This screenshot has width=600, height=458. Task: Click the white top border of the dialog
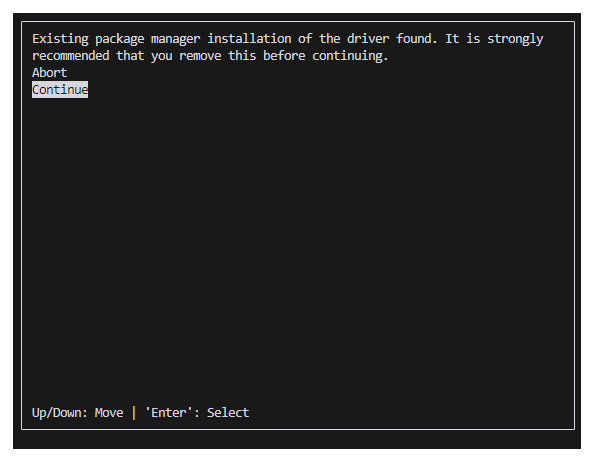[298, 22]
